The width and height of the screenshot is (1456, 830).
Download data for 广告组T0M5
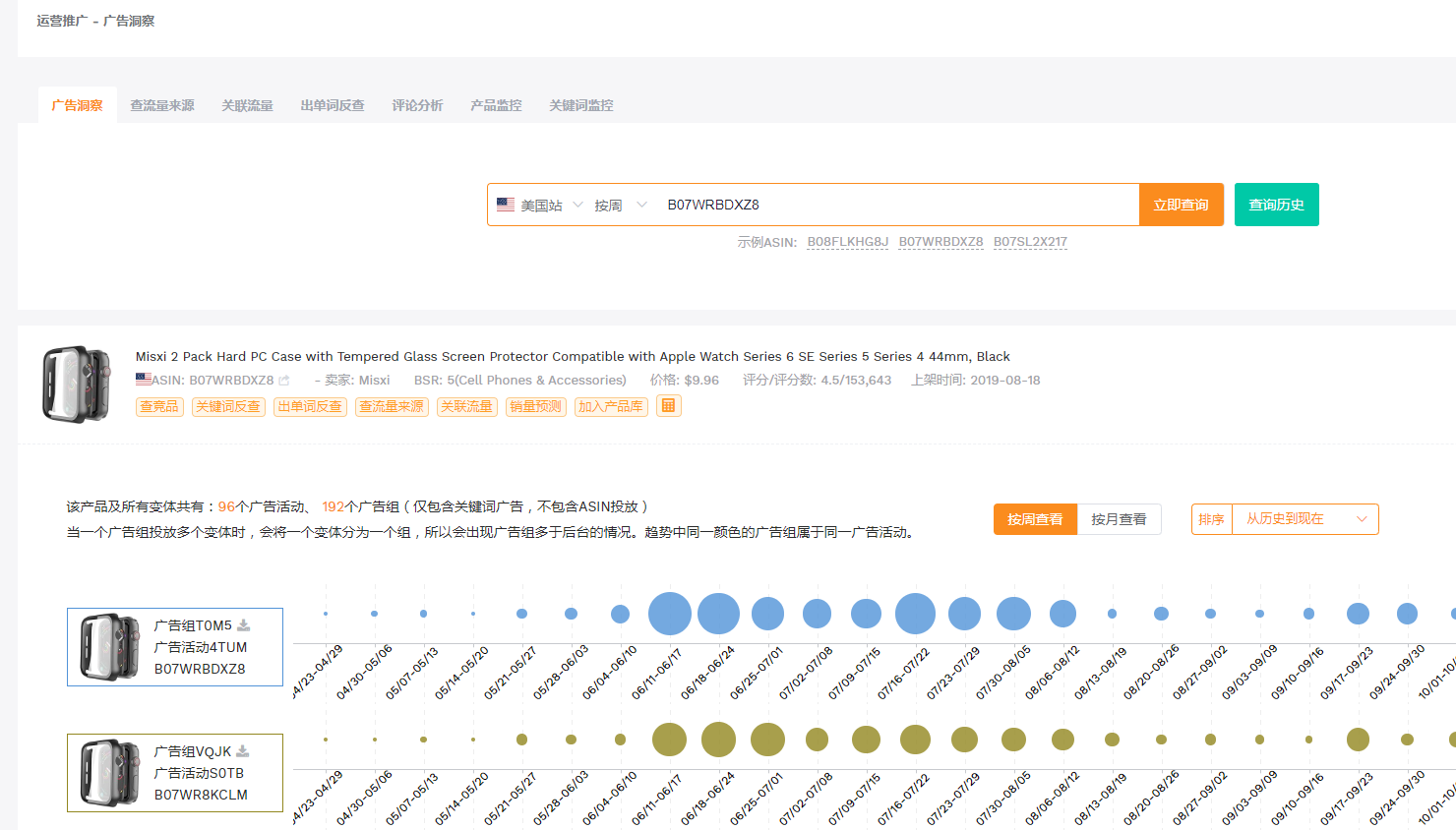click(x=243, y=625)
